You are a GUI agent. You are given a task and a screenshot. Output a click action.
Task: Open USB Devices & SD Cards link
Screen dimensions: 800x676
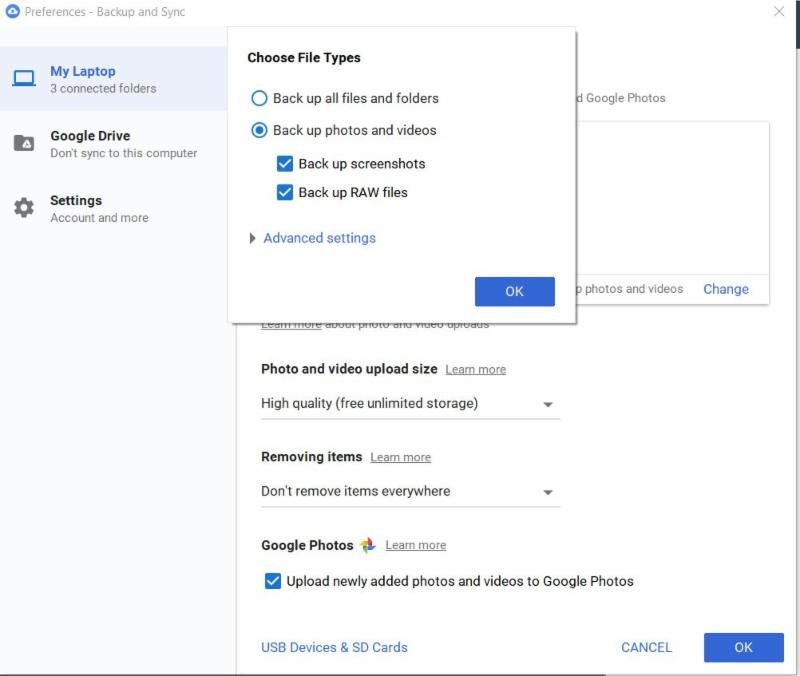(334, 647)
